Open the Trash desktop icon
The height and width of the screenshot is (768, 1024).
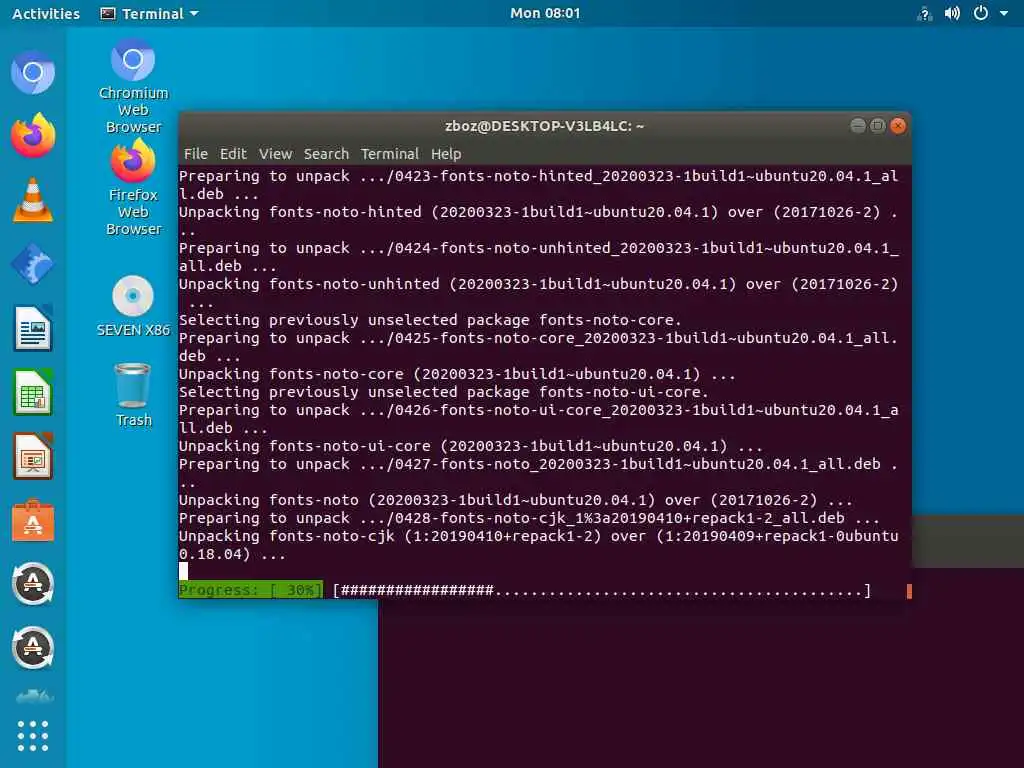[133, 395]
